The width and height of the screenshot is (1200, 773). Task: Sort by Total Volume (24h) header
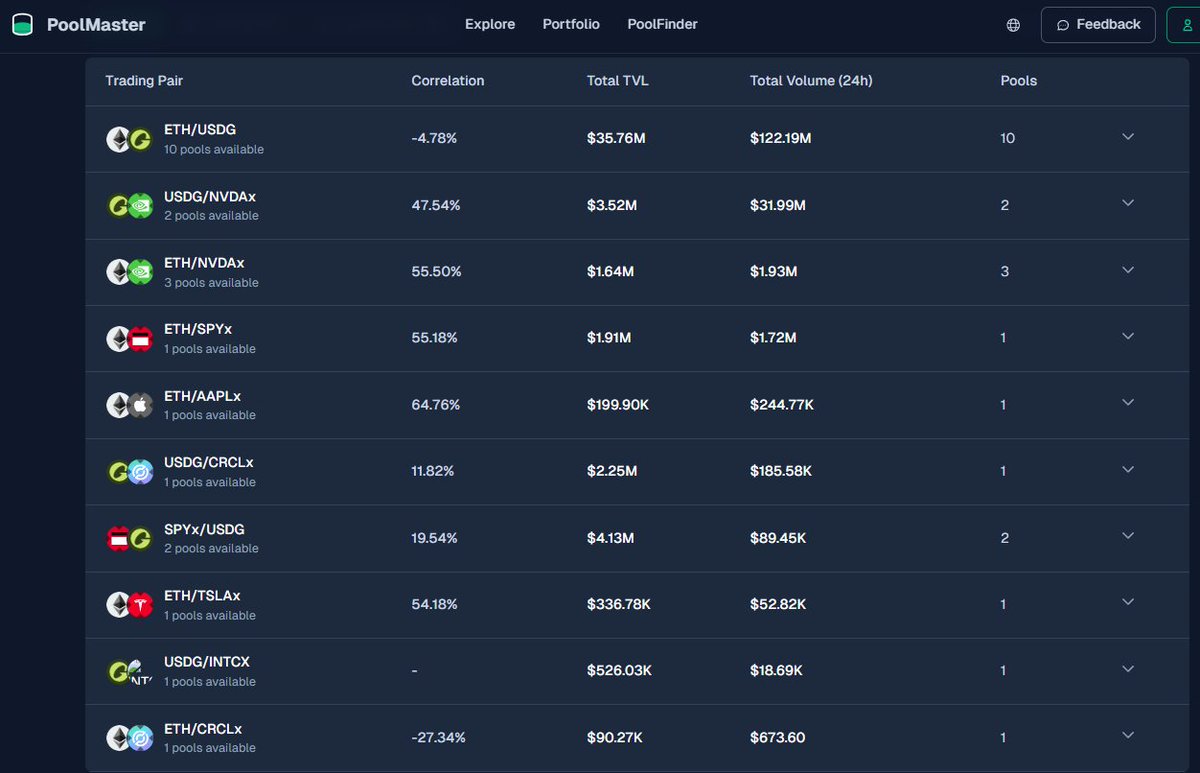pyautogui.click(x=811, y=81)
